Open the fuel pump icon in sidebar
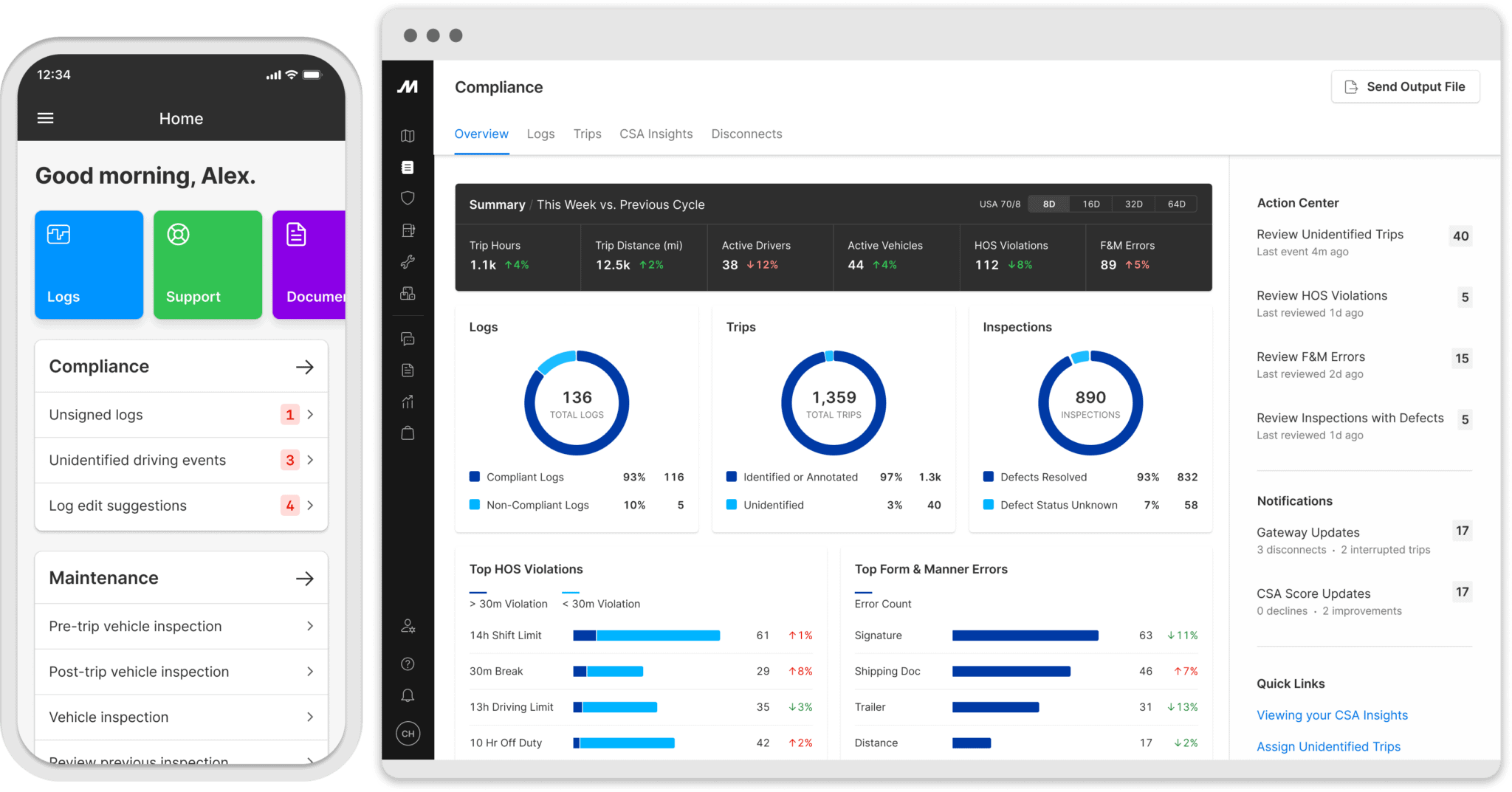The height and width of the screenshot is (792, 1512). [x=408, y=230]
